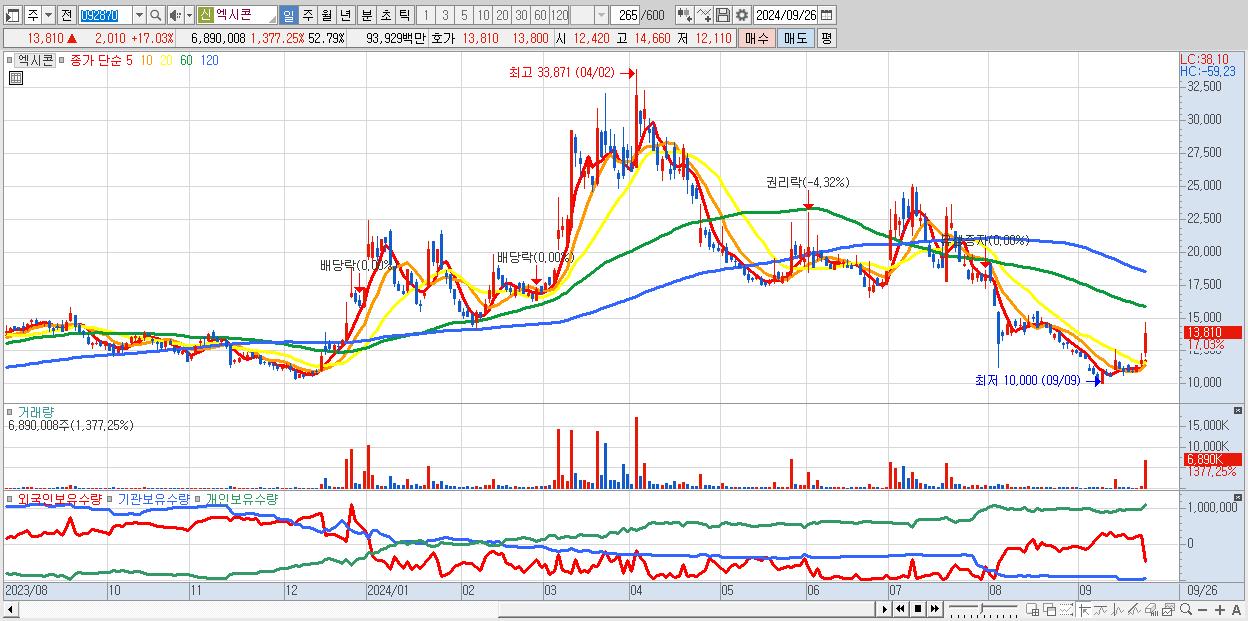The height and width of the screenshot is (621, 1248).
Task: Click the stock search magnifier icon
Action: coord(155,15)
